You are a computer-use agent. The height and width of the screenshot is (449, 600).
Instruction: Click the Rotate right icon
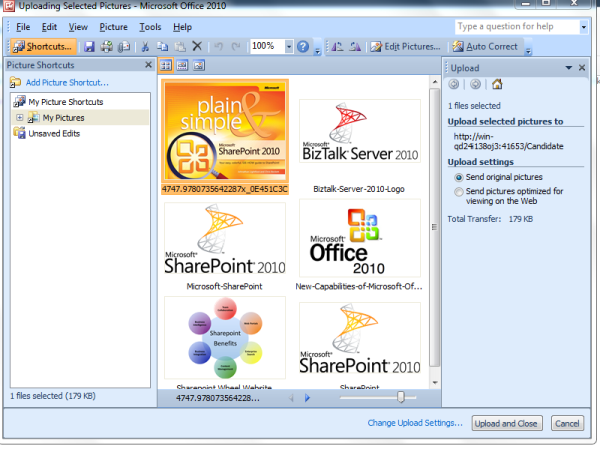tap(355, 47)
